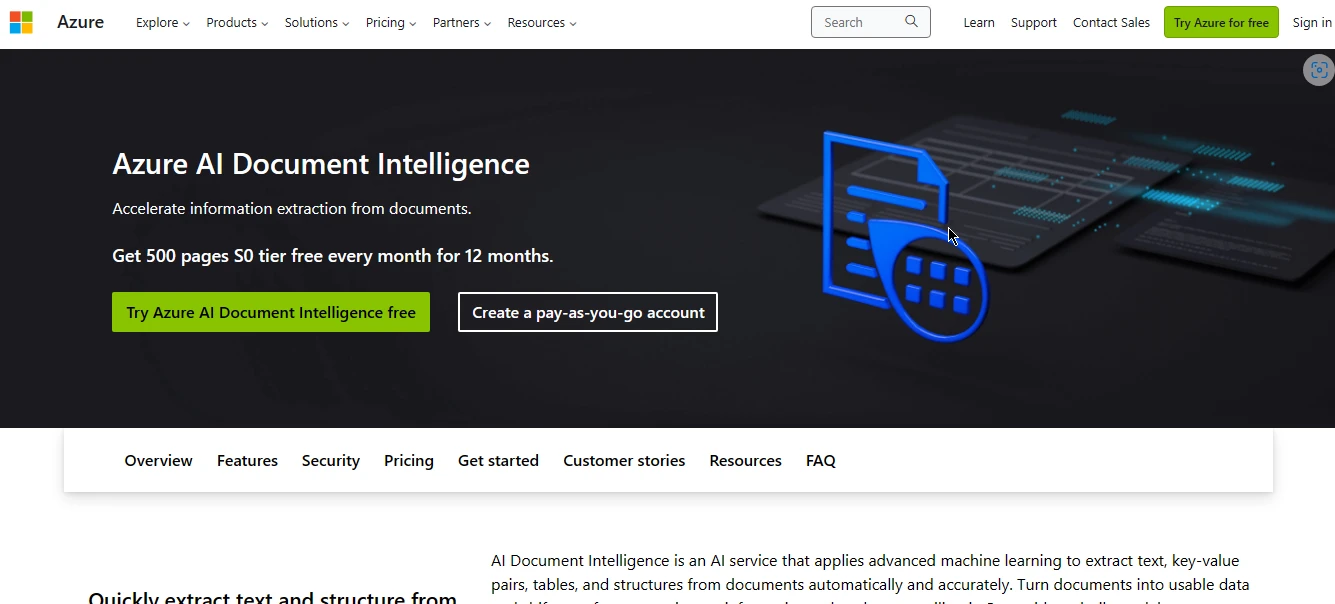Click into the Search field
This screenshot has height=604, width=1335.
tap(858, 22)
